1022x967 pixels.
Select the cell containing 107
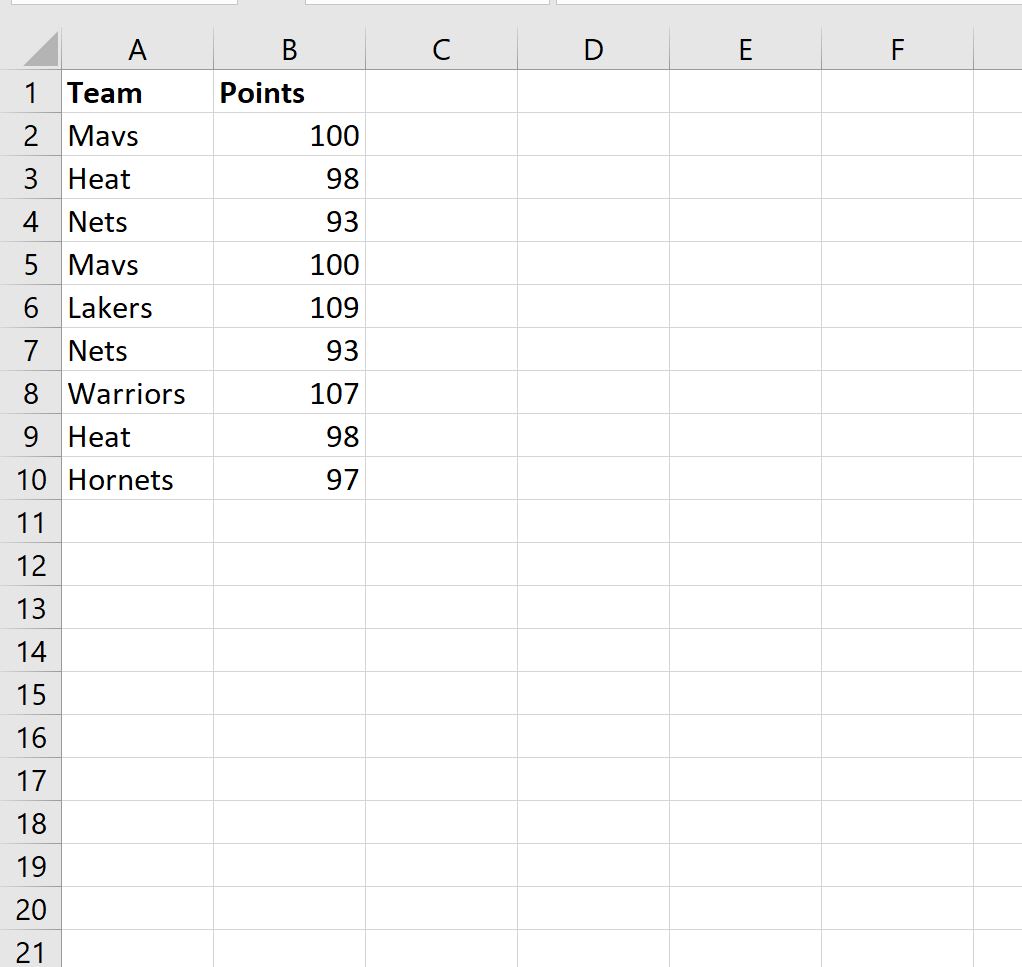(289, 394)
